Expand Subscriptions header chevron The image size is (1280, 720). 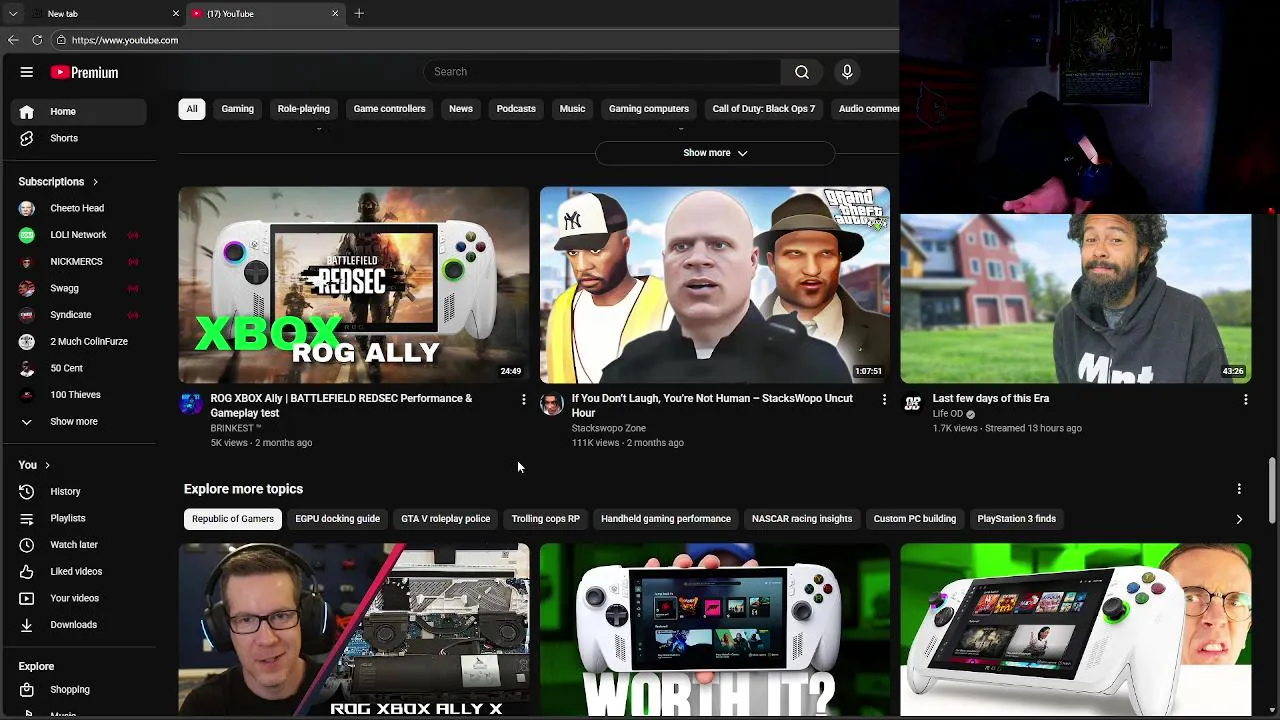coord(95,182)
